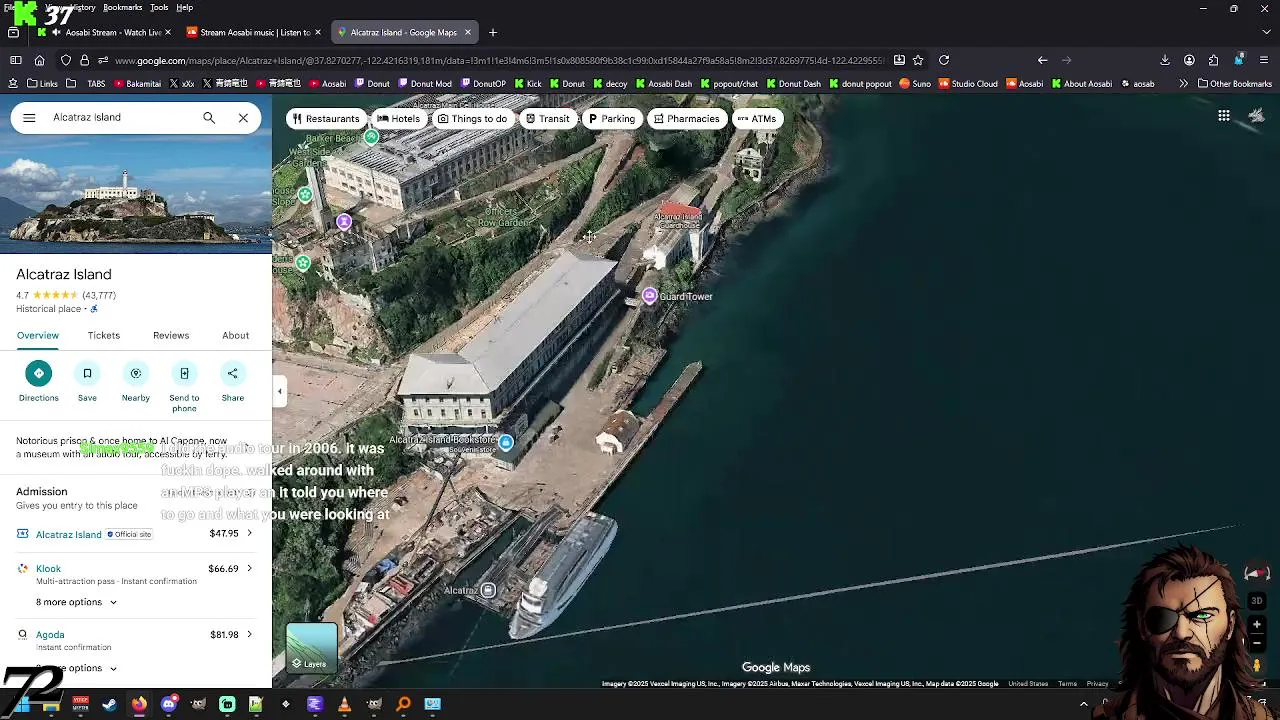Open the Terms link in map footer
The width and height of the screenshot is (1280, 720).
coord(1067,684)
